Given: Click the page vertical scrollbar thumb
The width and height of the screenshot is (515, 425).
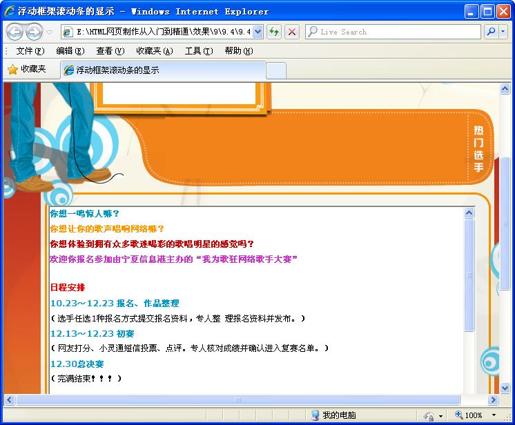Looking at the screenshot, I should tap(505, 223).
